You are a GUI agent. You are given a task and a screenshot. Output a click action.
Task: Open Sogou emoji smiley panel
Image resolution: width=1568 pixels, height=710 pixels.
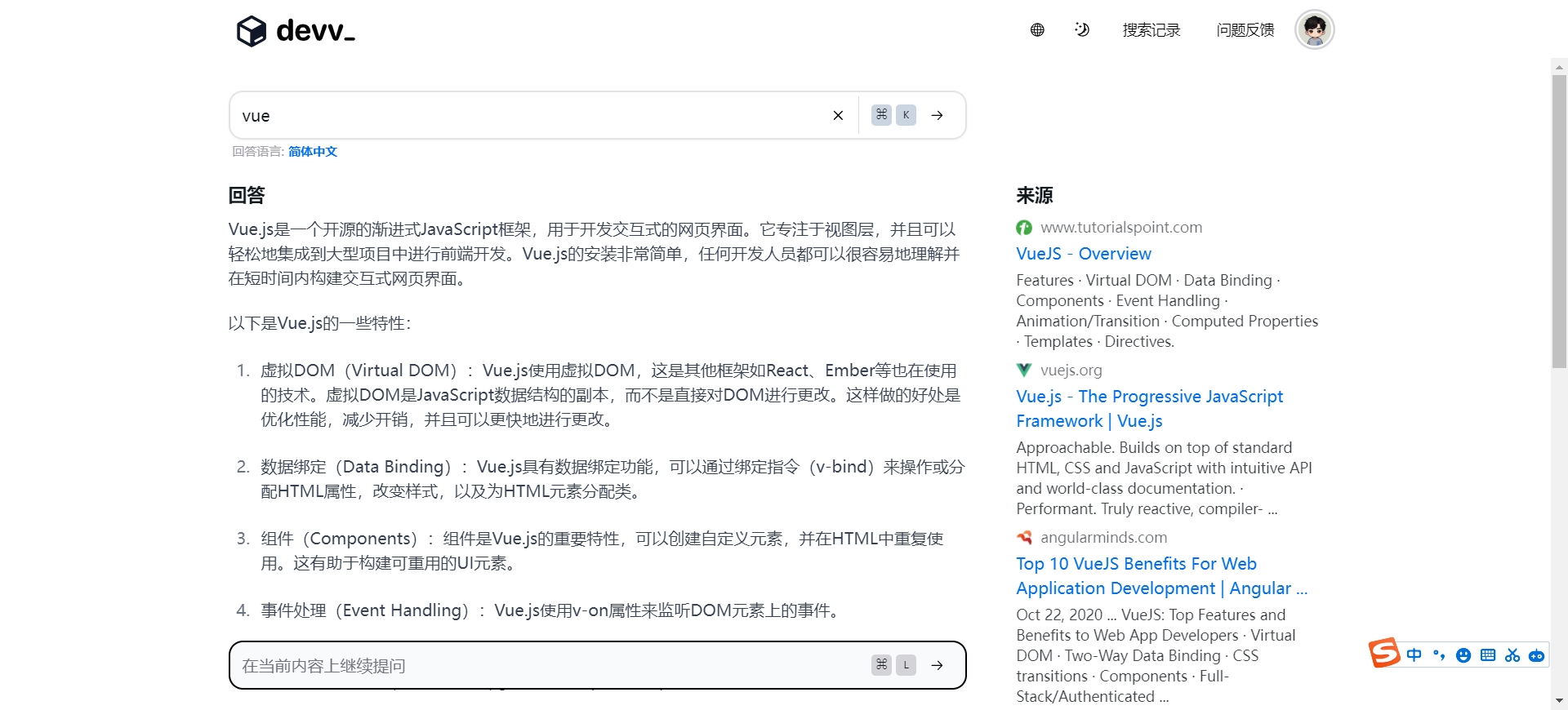[x=1463, y=655]
